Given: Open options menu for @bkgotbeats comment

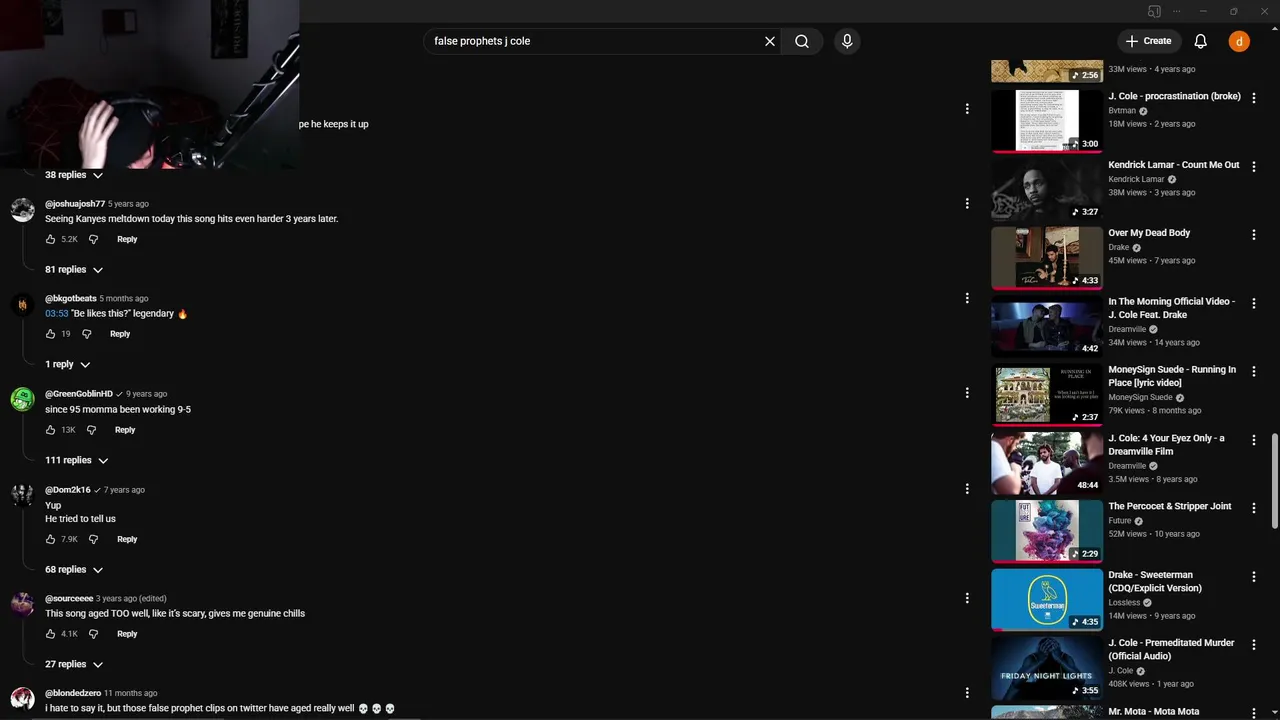Looking at the screenshot, I should tap(966, 298).
